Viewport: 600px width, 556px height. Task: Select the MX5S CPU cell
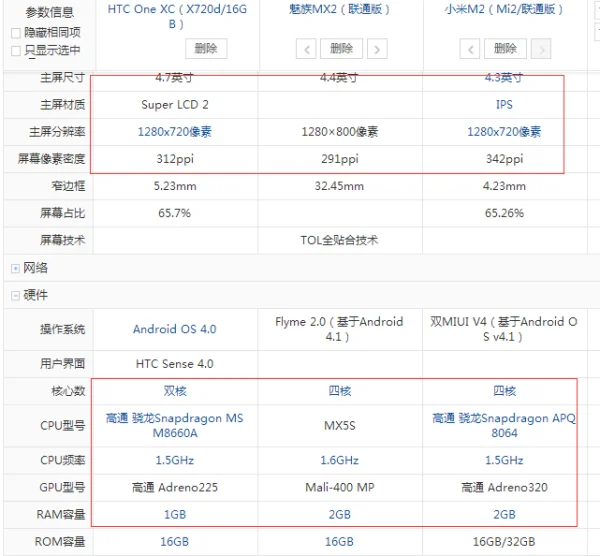[339, 426]
